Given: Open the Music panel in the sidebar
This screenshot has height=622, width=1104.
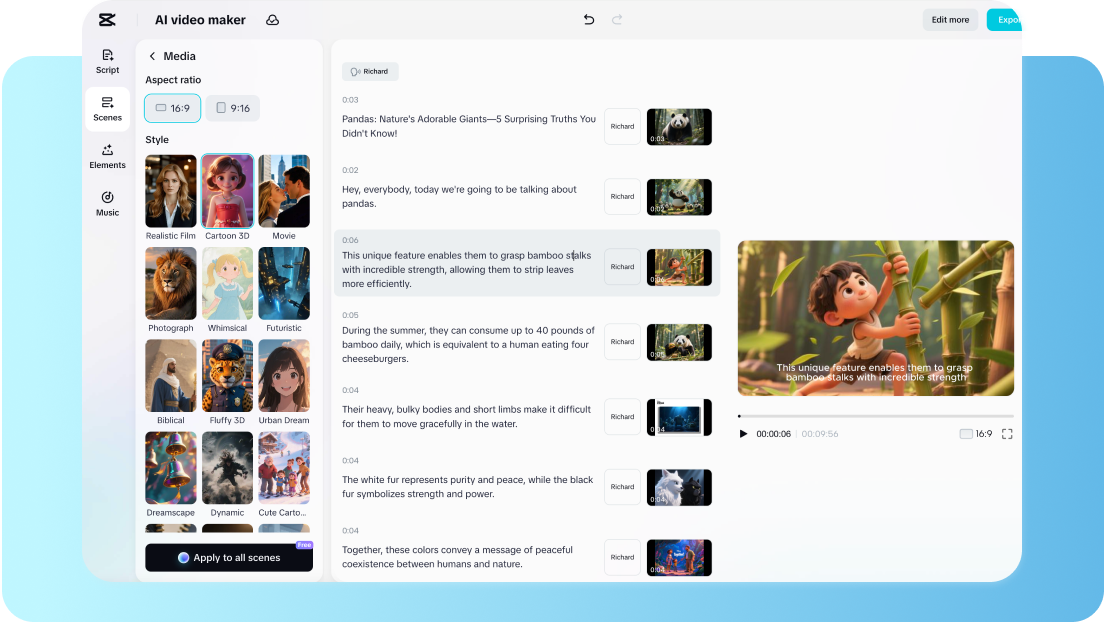Looking at the screenshot, I should 107,203.
